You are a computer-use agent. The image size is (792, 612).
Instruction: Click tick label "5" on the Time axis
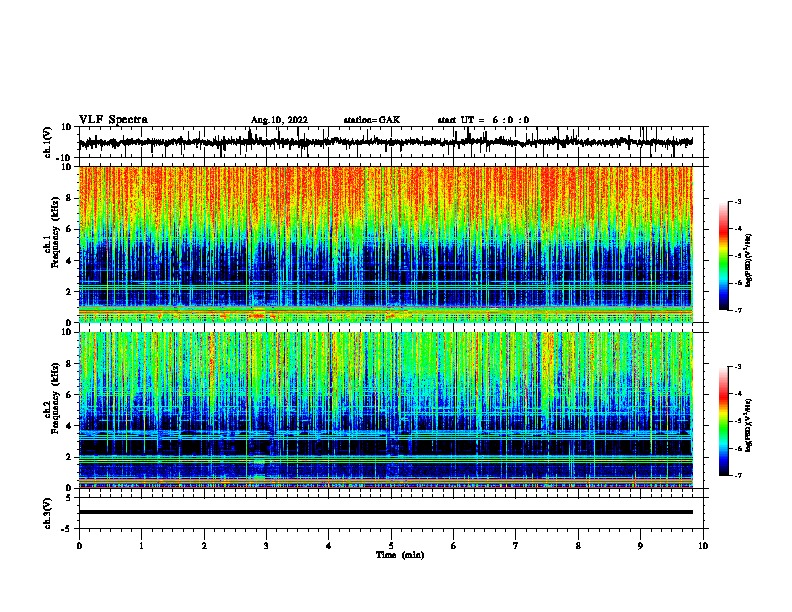coord(391,546)
